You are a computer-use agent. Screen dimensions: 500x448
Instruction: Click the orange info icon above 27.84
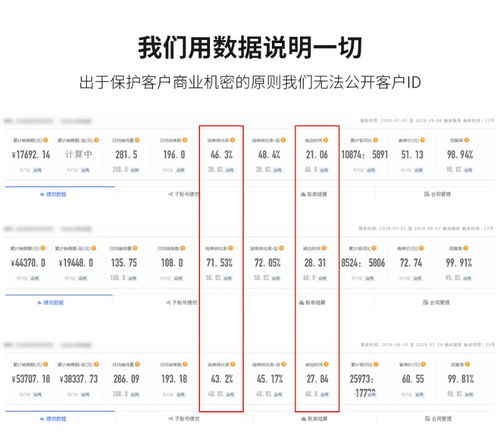pos(326,364)
